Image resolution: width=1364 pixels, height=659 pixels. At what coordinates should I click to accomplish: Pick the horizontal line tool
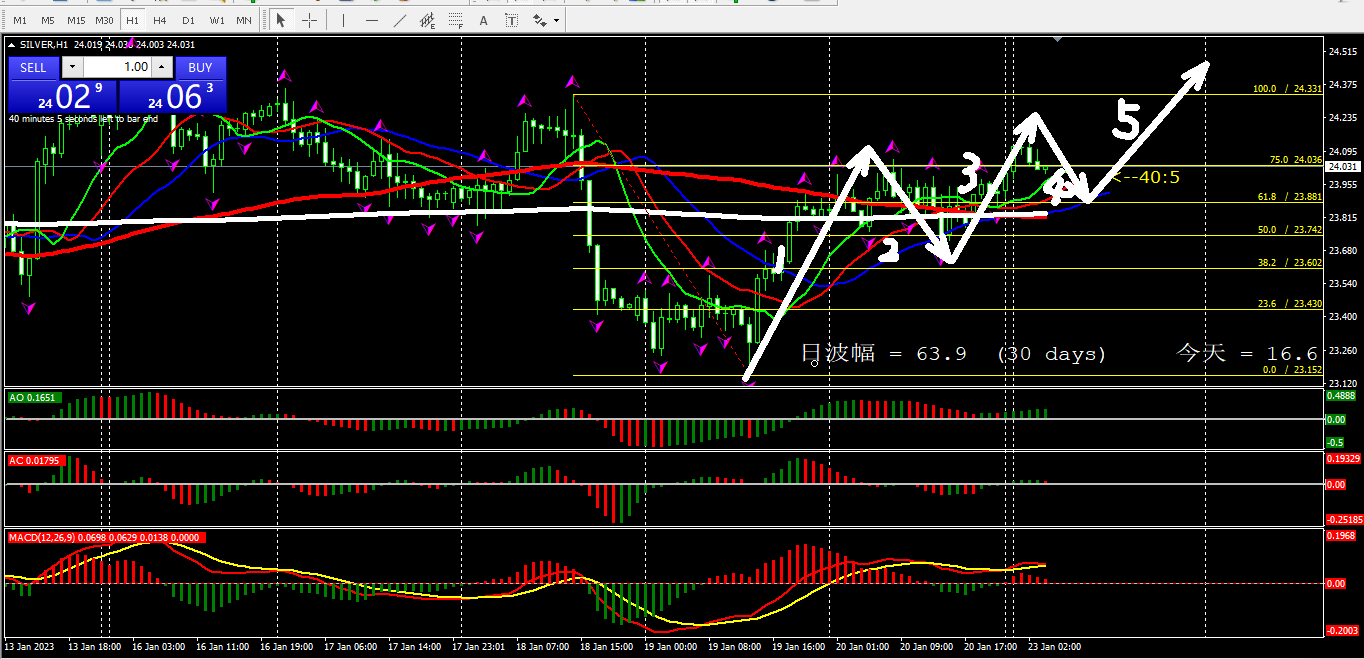[x=372, y=20]
